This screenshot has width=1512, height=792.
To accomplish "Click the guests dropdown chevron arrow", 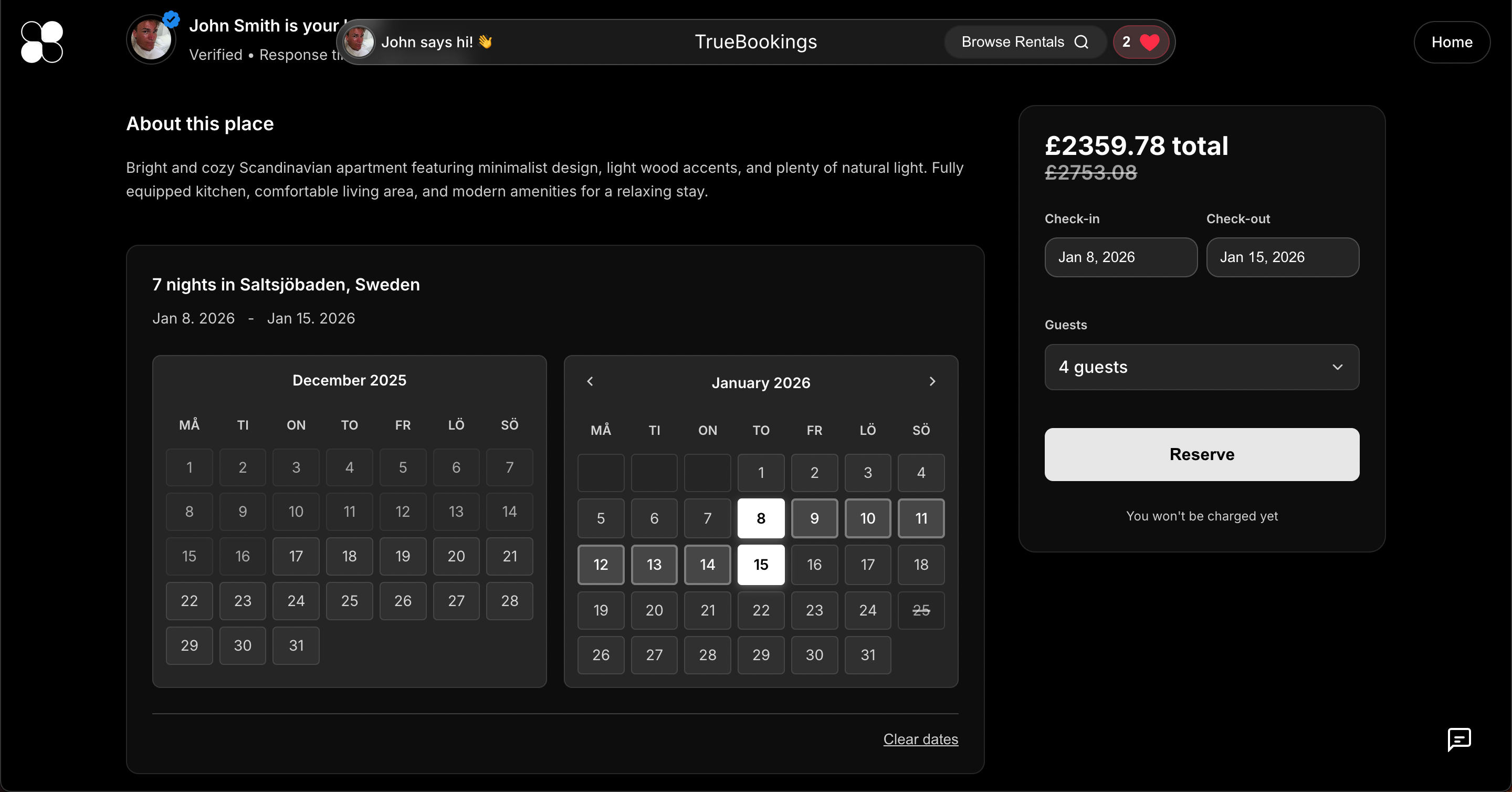I will [x=1337, y=367].
